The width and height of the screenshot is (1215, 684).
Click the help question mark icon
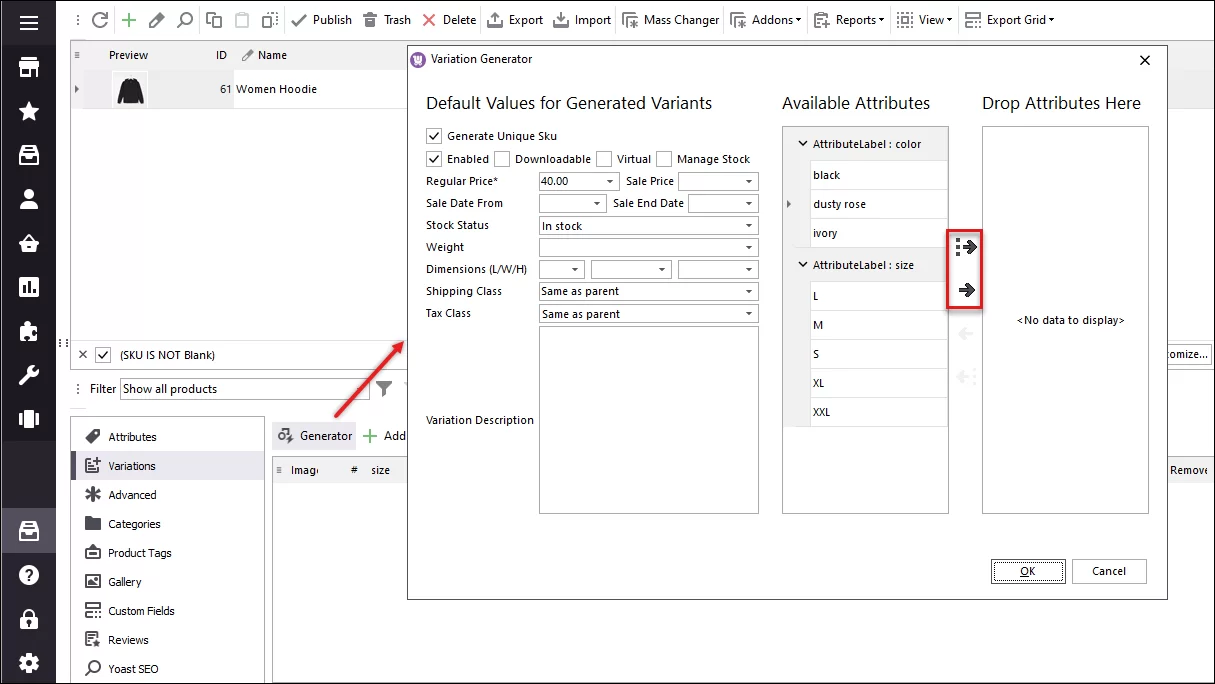pyautogui.click(x=28, y=574)
